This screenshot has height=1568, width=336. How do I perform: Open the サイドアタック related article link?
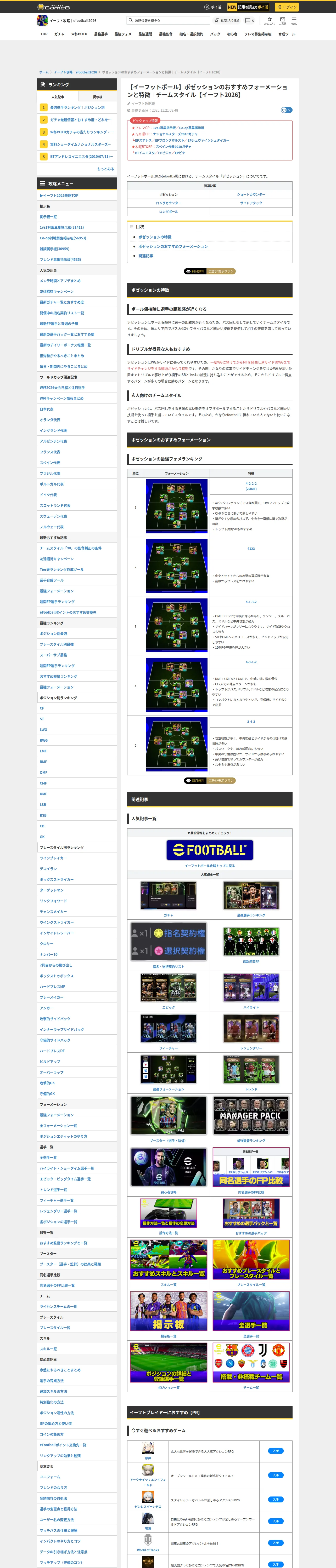coord(251,203)
